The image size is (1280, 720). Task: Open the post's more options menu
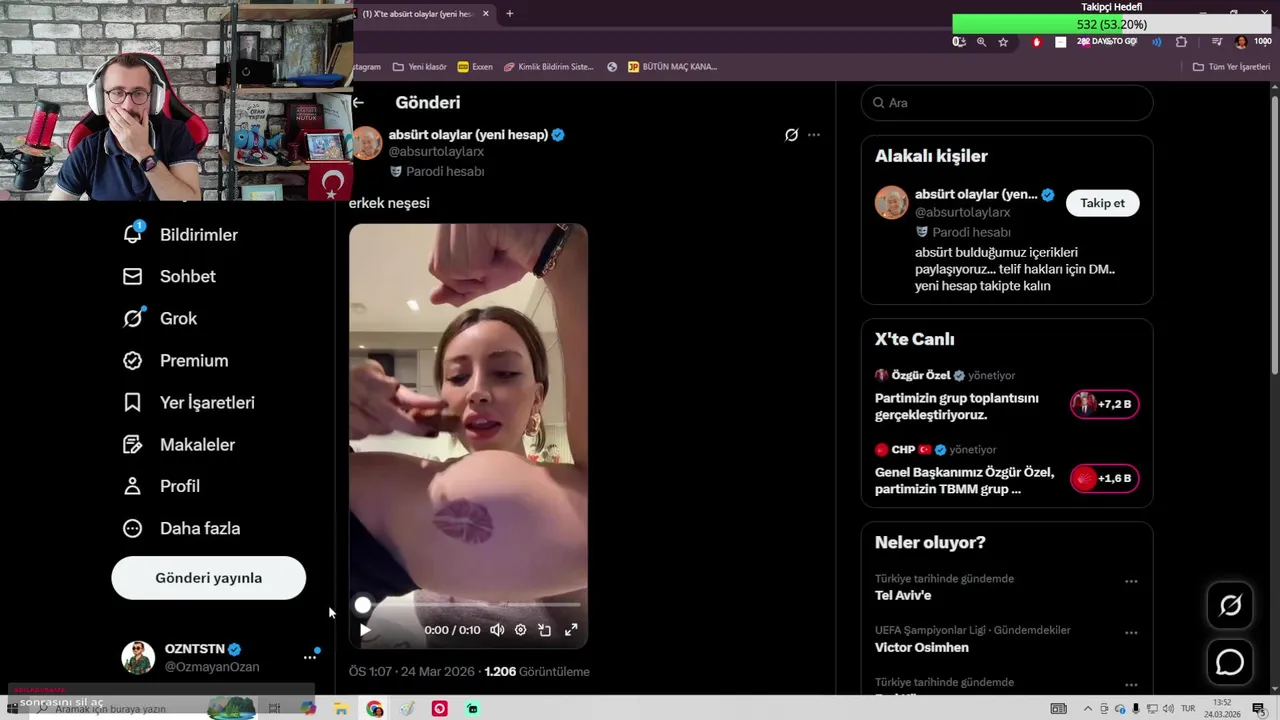814,135
